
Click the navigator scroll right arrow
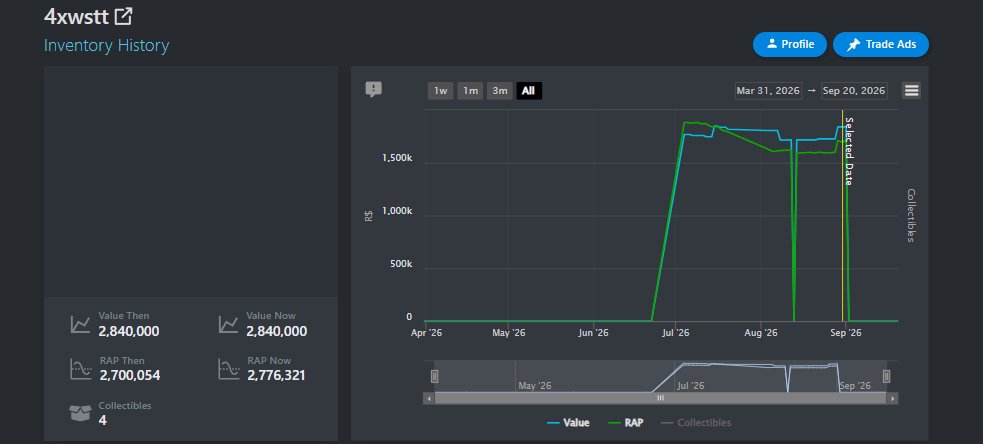click(x=893, y=398)
